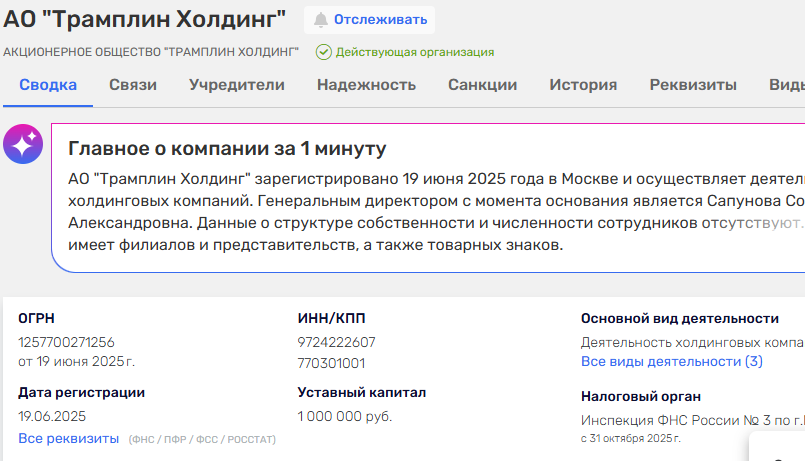This screenshot has height=461, width=805.
Task: Switch to the Связи tab
Action: [133, 85]
